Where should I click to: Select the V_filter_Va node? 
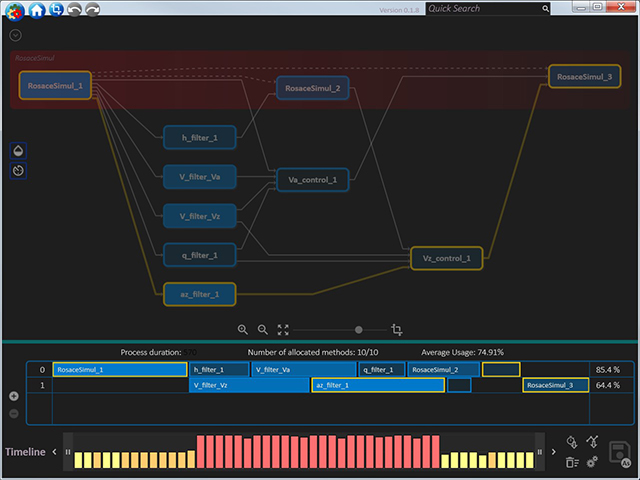pos(200,177)
